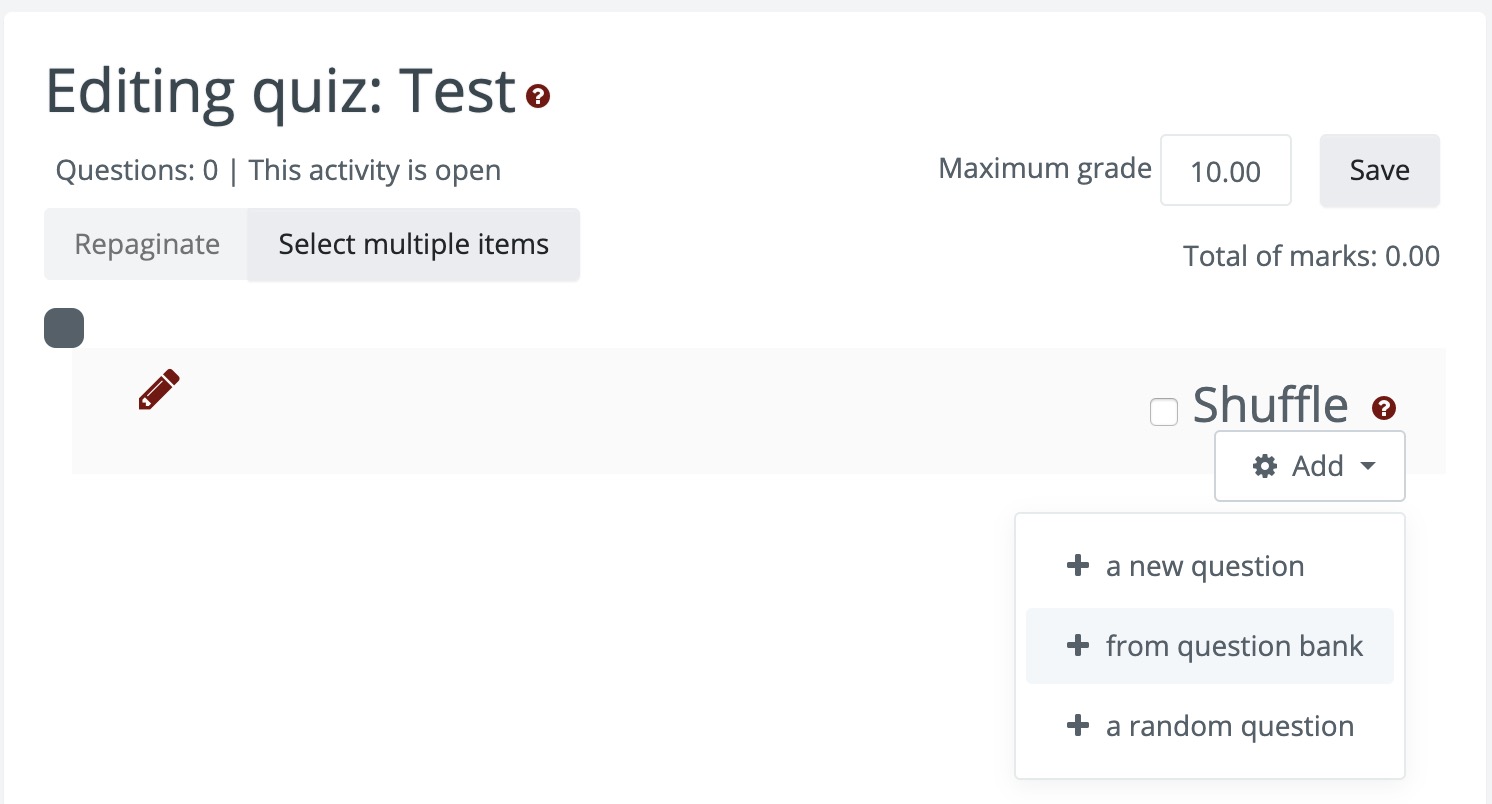The image size is (1492, 804).
Task: Click the gear icon inside the Add button
Action: click(x=1264, y=466)
